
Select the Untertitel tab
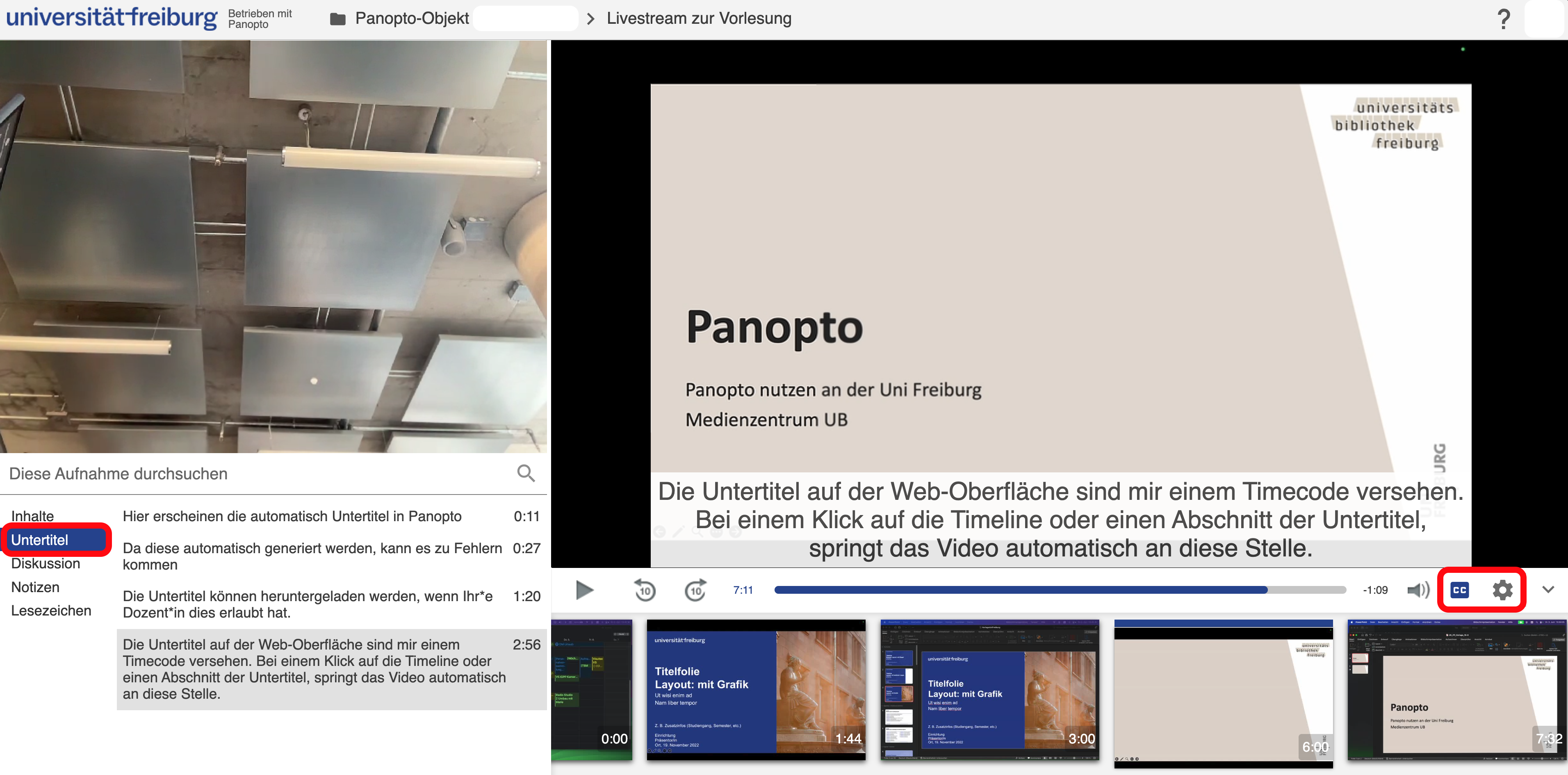(x=56, y=539)
